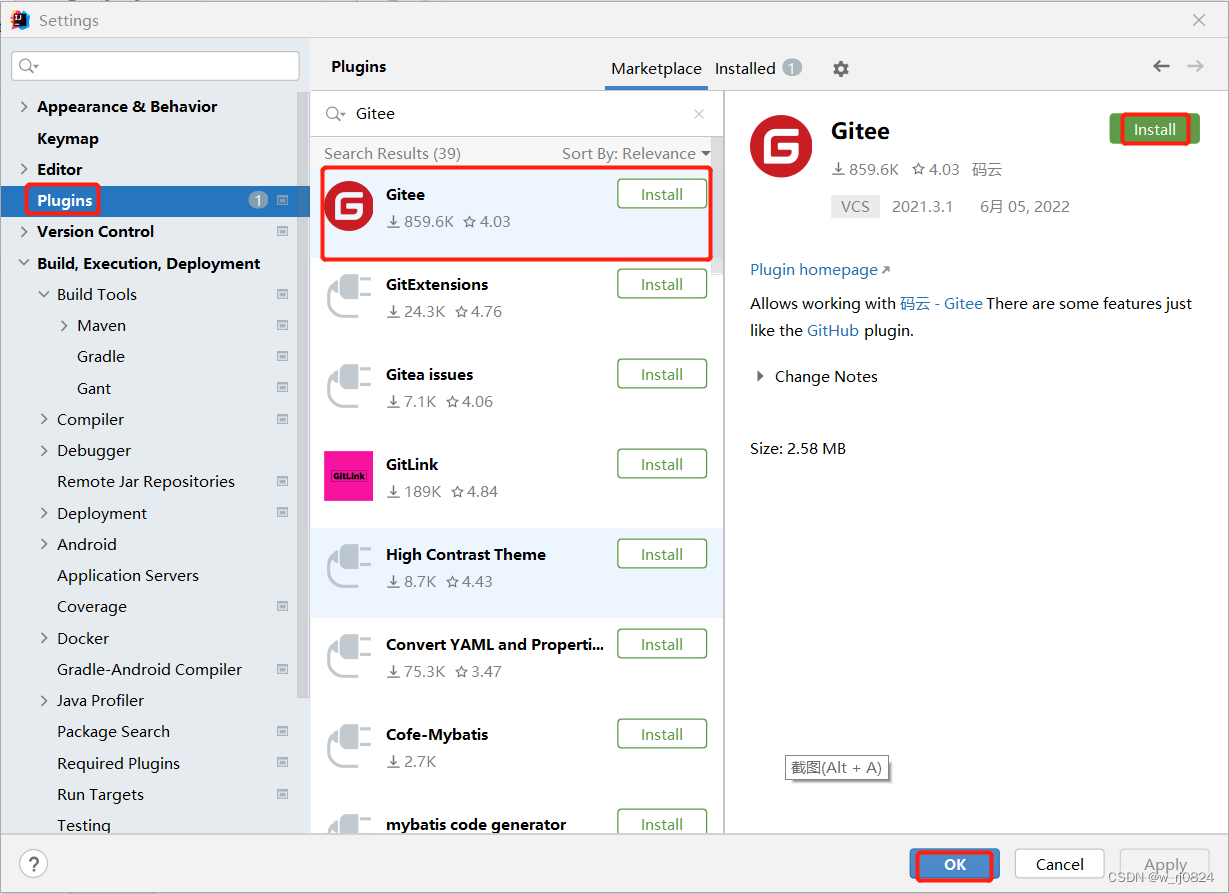Click the IntelliJ icon in title bar
Image resolution: width=1229 pixels, height=894 pixels.
20,20
